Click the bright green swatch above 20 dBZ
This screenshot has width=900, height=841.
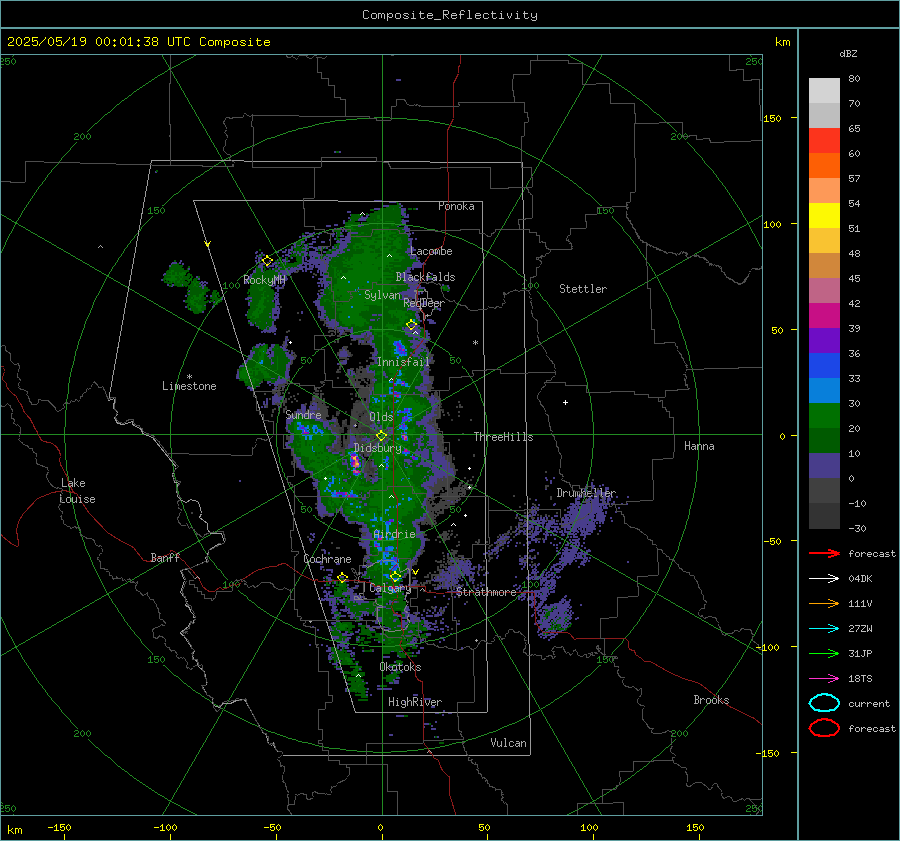[x=824, y=416]
